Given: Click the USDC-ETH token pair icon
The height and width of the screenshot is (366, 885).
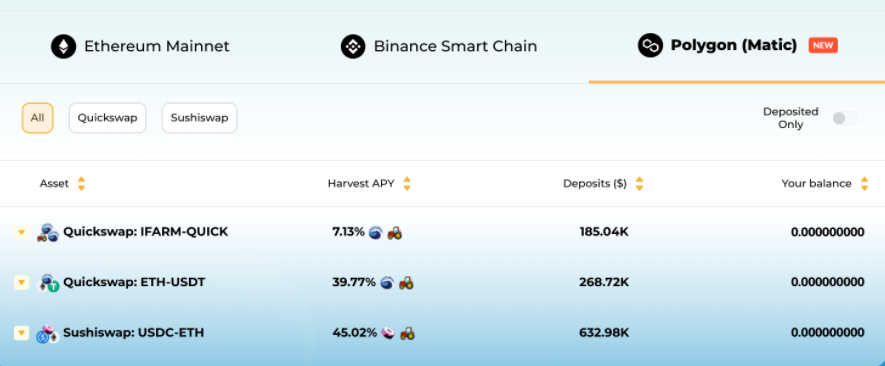Looking at the screenshot, I should (x=47, y=333).
